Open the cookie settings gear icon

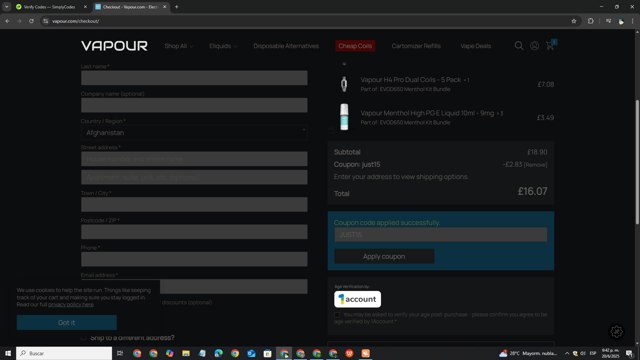pyautogui.click(x=616, y=331)
